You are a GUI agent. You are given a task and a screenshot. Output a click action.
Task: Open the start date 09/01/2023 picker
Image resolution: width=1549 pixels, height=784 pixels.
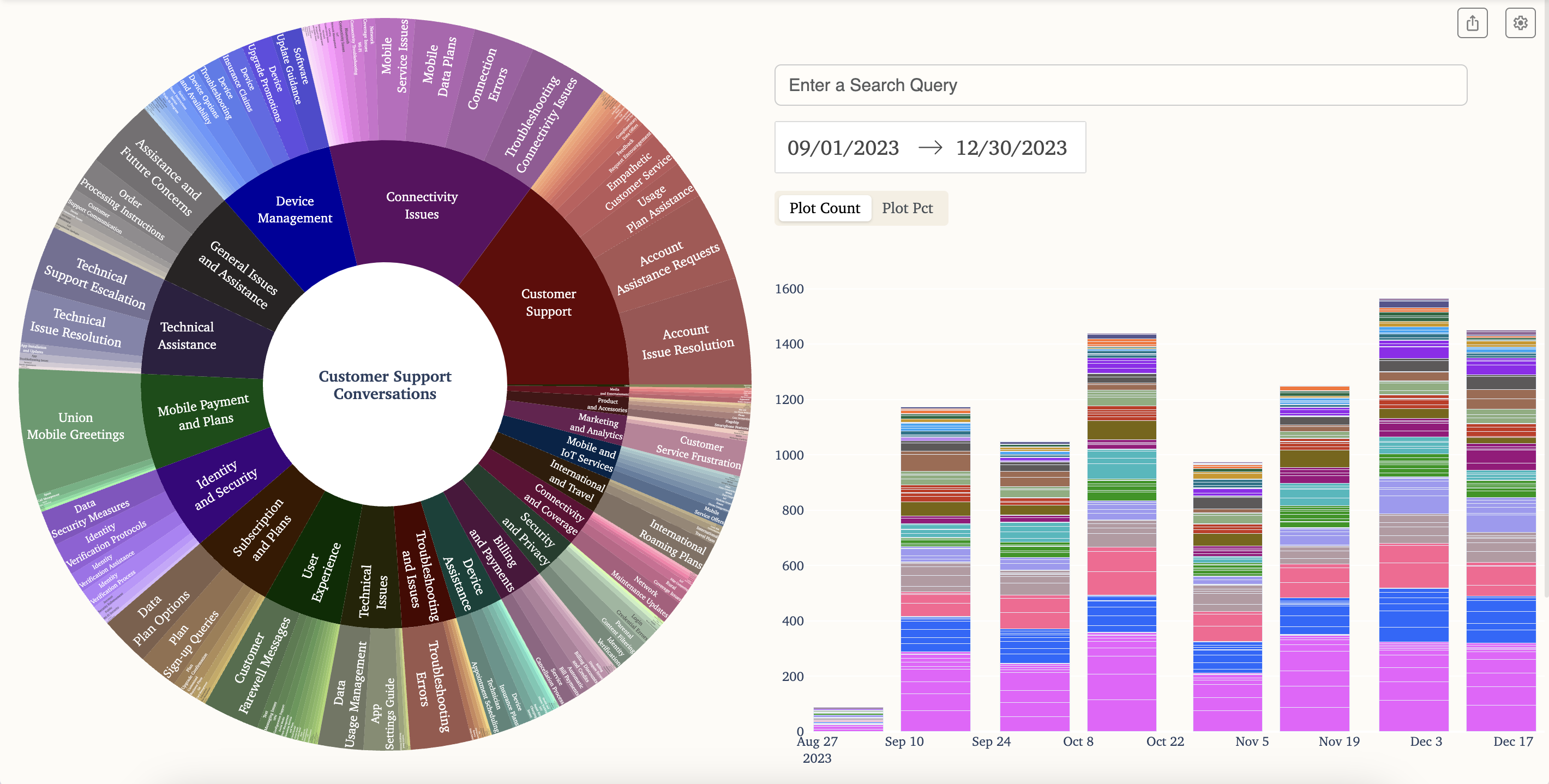(843, 148)
